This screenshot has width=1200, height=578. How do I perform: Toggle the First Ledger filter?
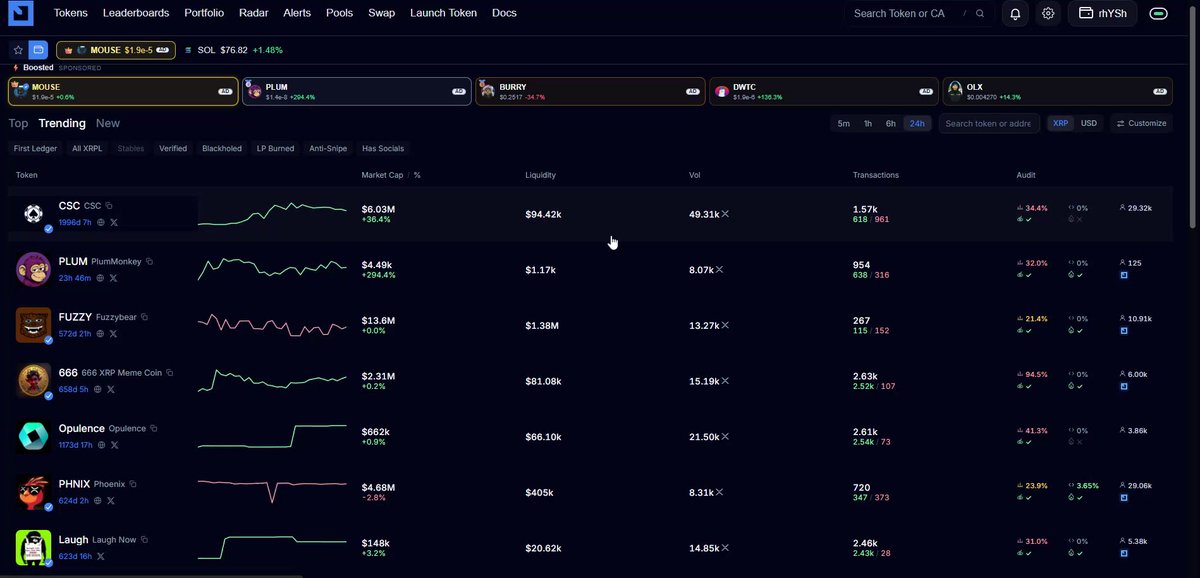click(36, 149)
